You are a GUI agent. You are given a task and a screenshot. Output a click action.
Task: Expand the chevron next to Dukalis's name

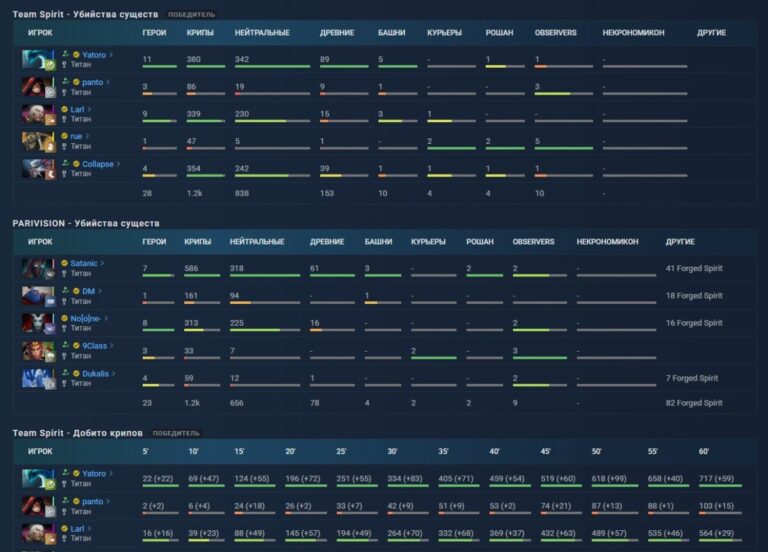(116, 373)
